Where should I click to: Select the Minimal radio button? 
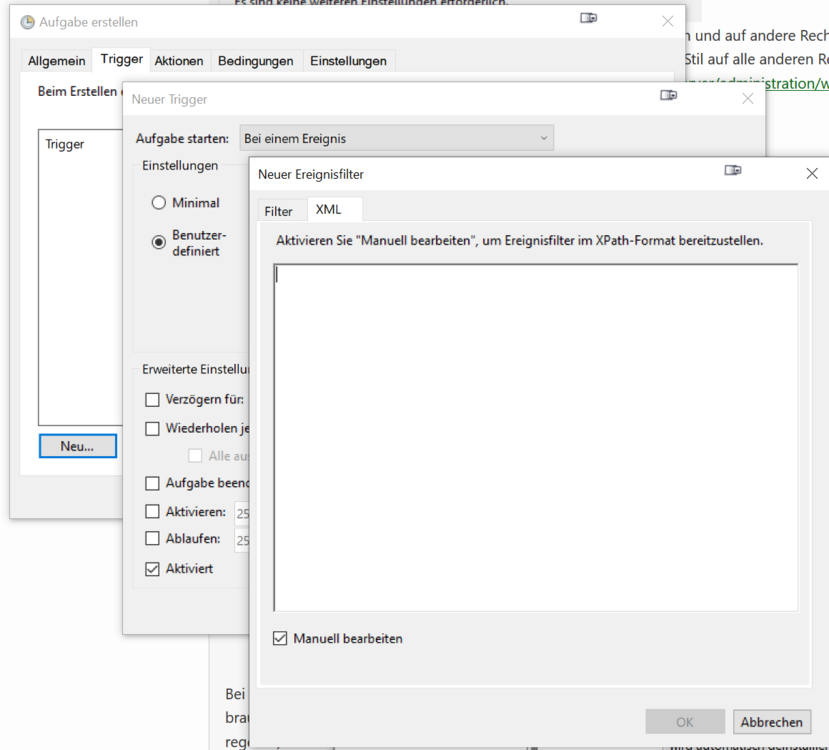159,203
